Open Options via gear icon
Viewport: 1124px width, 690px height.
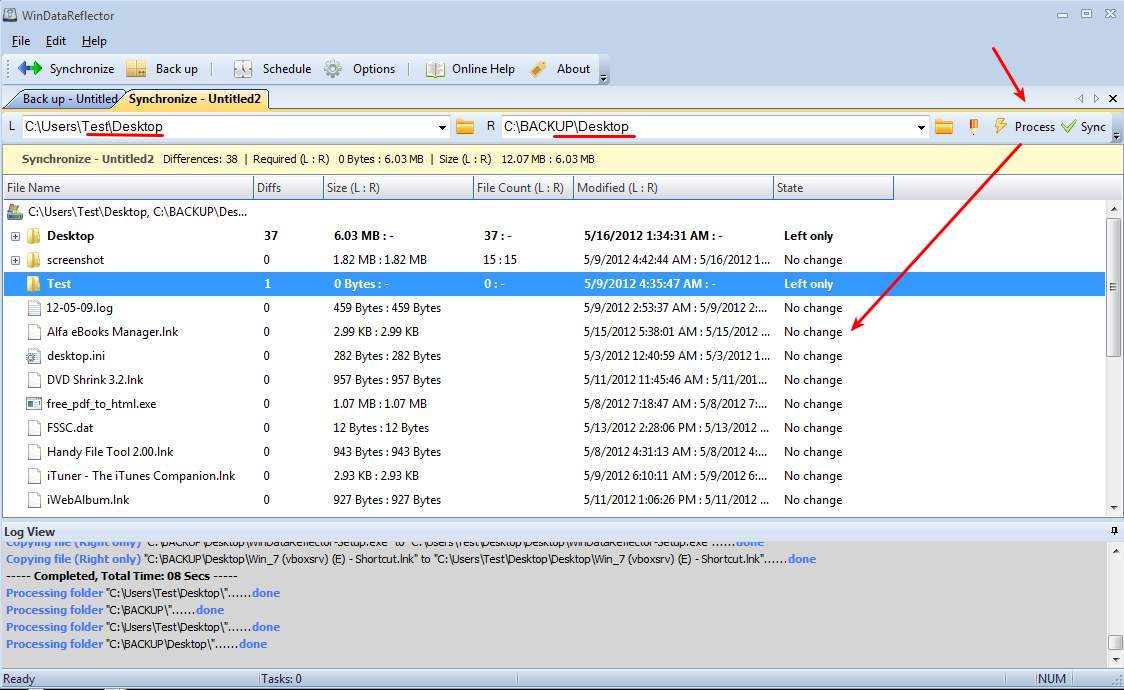coord(333,69)
